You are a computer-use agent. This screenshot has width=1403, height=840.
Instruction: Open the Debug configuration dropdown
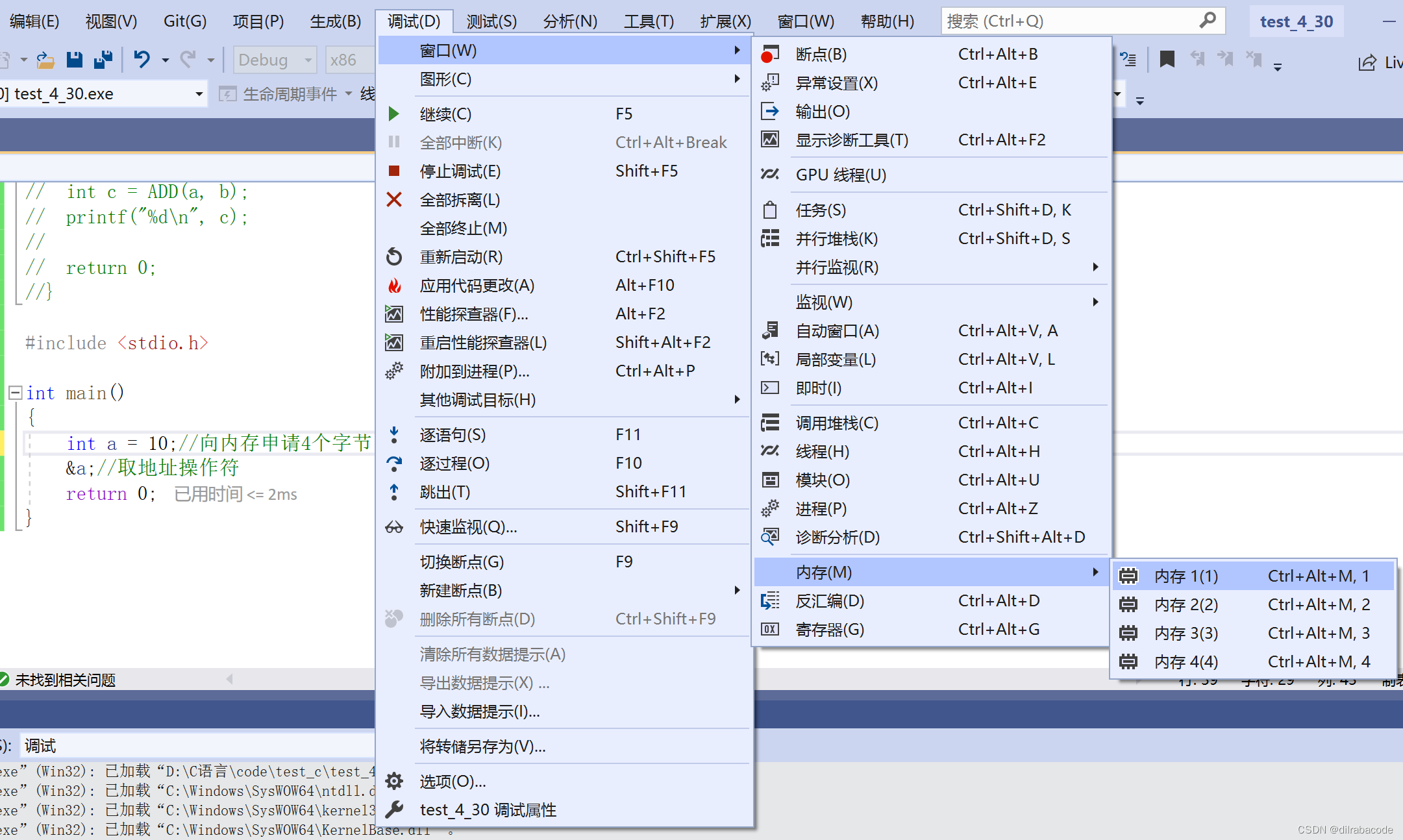click(275, 60)
